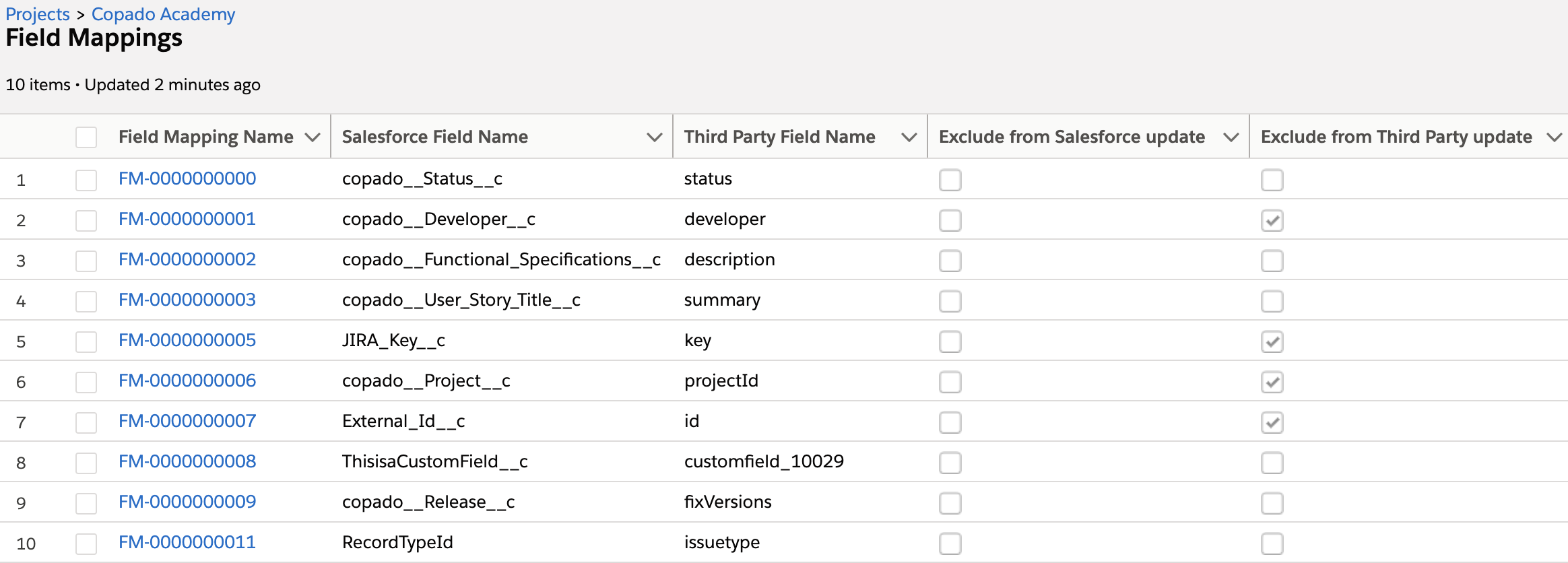Toggle Exclude from Salesforce update for customfield_10029 row

950,463
